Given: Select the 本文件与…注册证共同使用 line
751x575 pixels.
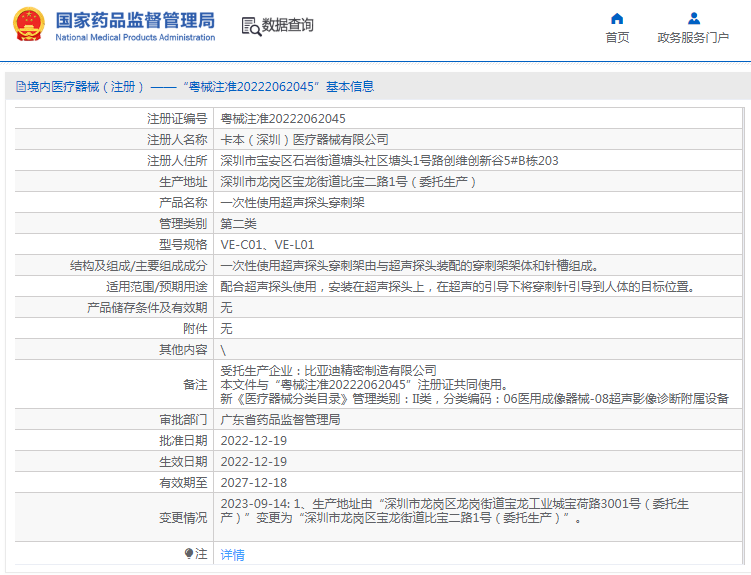Looking at the screenshot, I should pos(364,384).
